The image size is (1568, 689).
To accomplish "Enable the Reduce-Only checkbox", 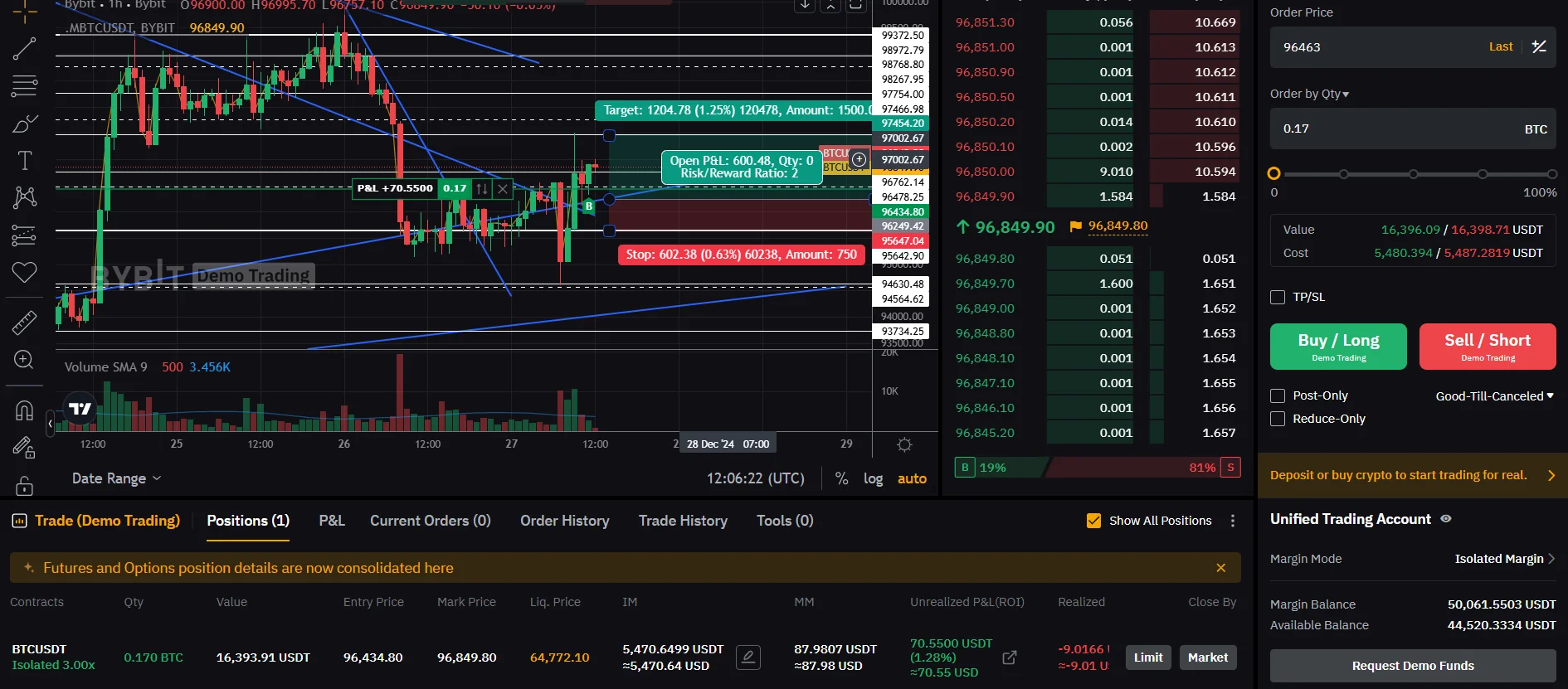I will [1278, 420].
